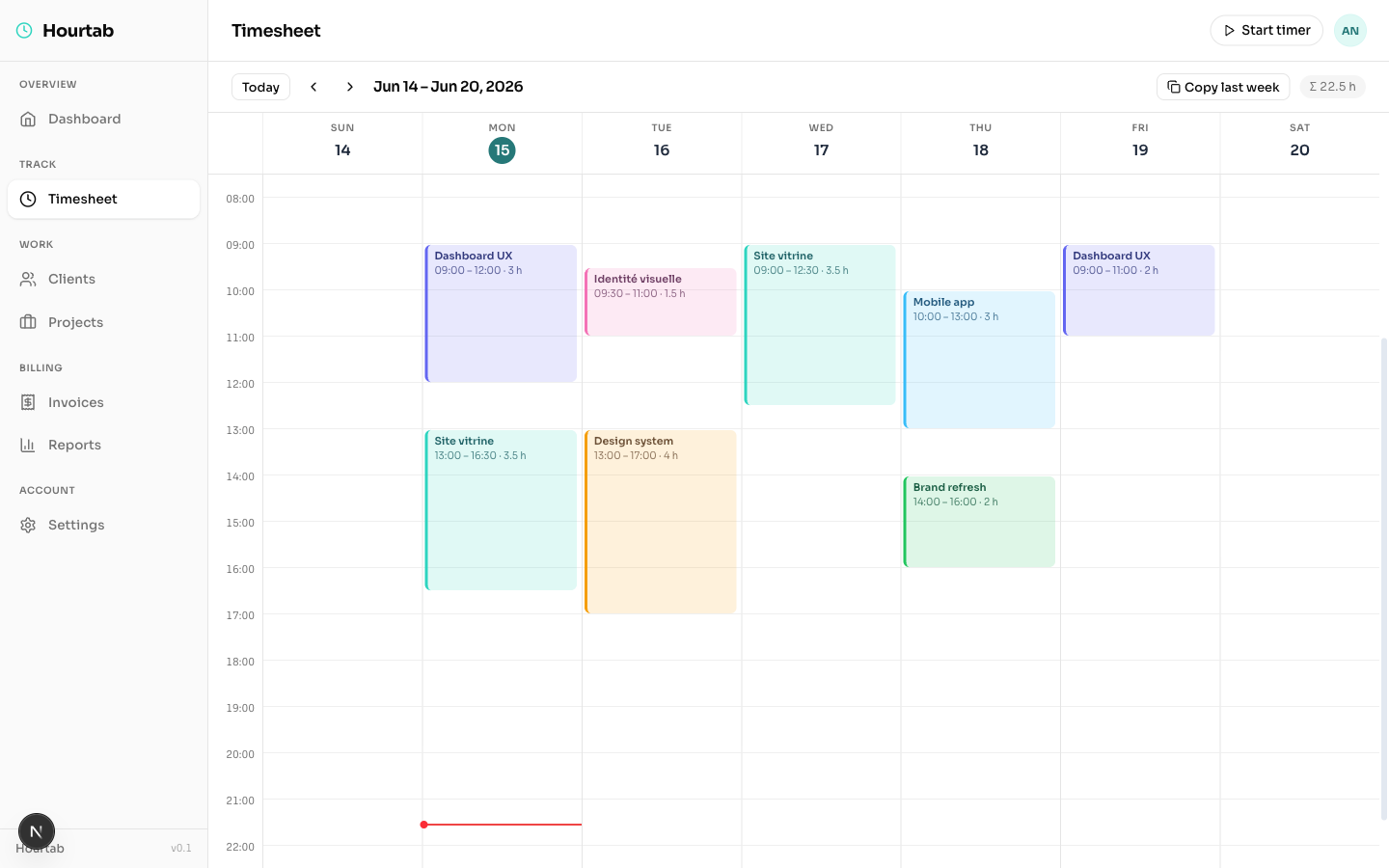Select Sunday 14 column header
Image resolution: width=1389 pixels, height=868 pixels.
[x=342, y=143]
